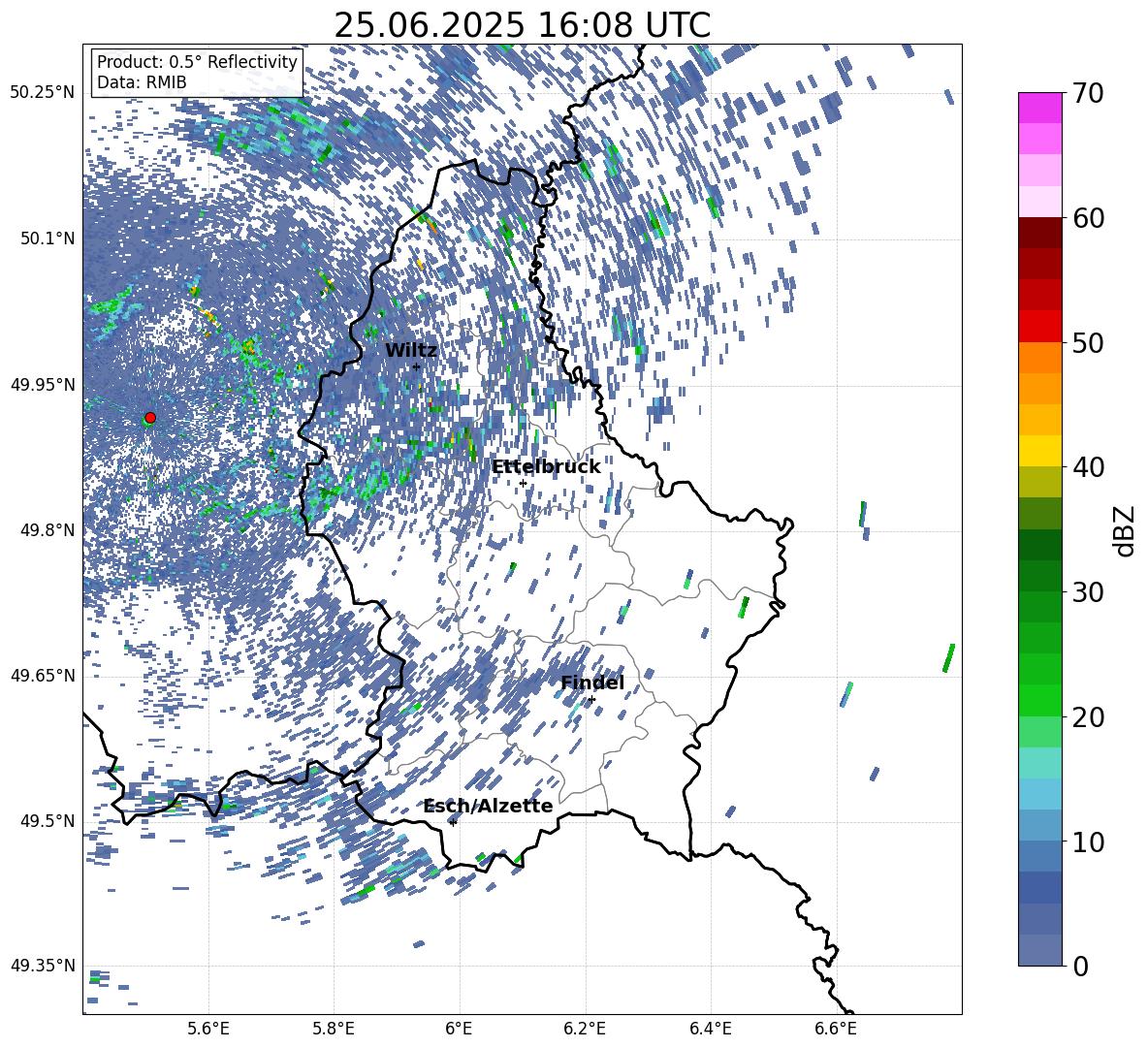
Task: Click the dark red colorbar segment below 60
Action: pos(1039,233)
